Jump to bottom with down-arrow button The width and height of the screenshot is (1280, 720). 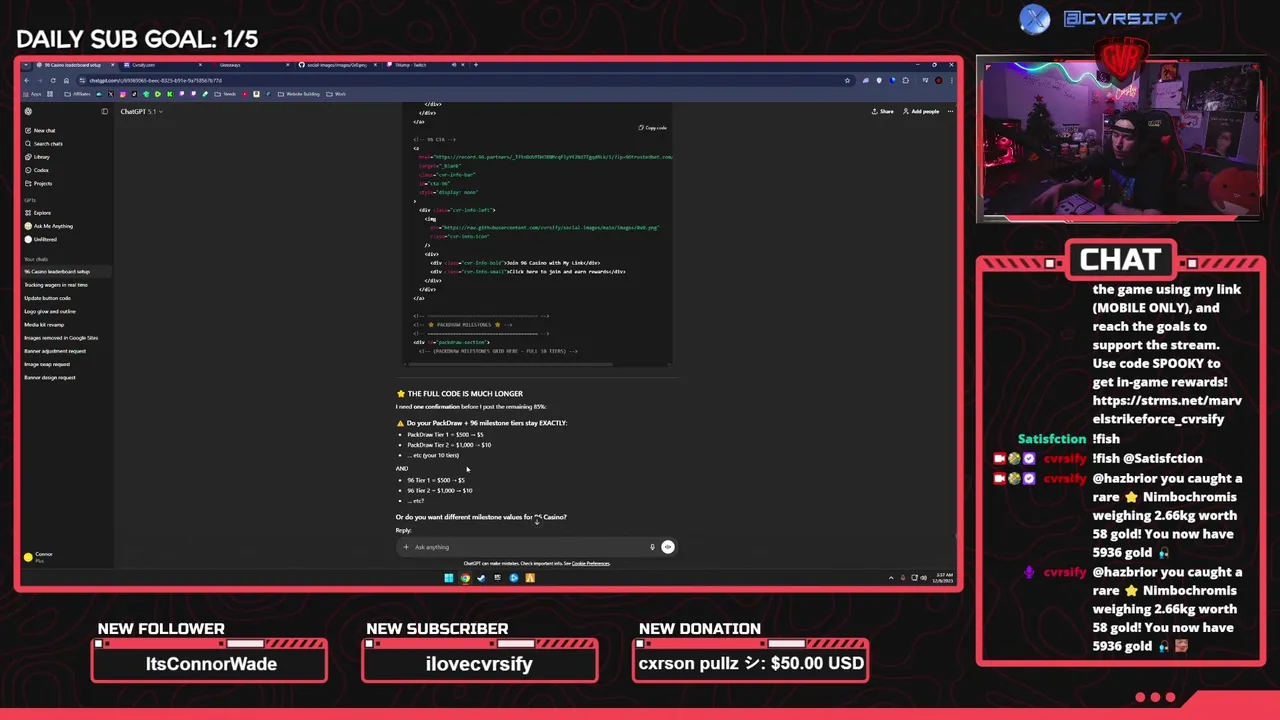537,521
